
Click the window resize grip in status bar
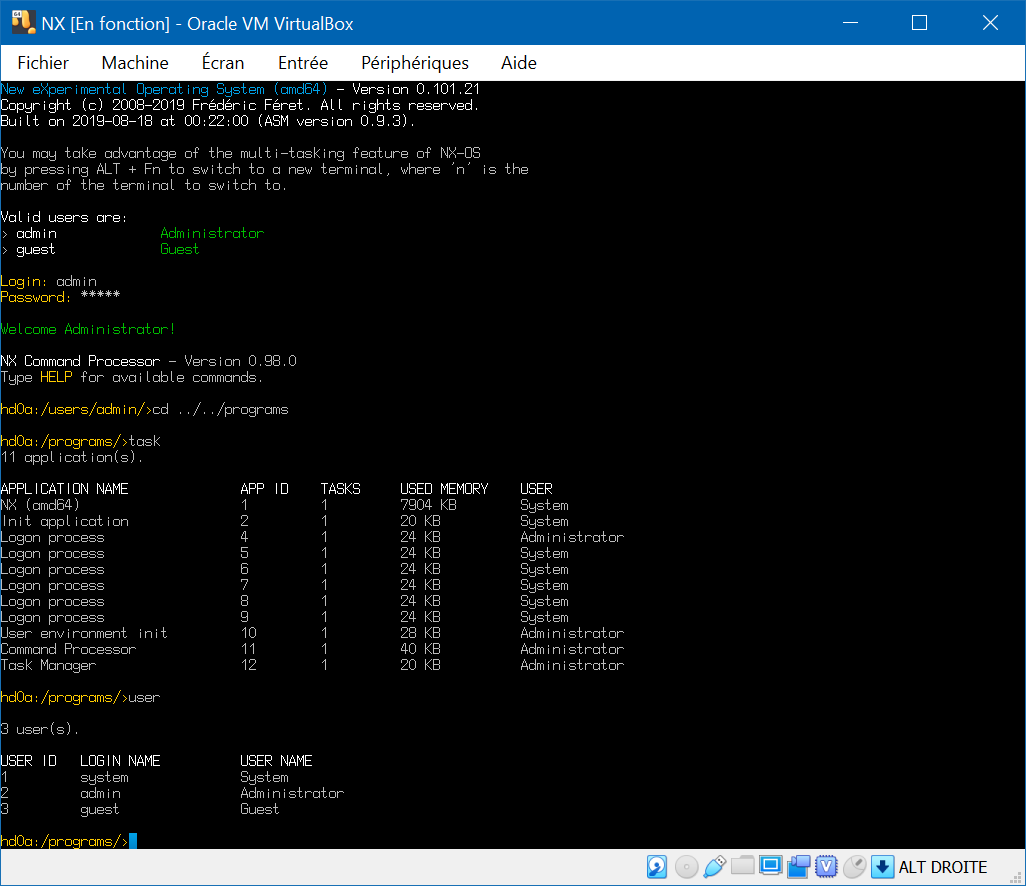pos(1016,877)
